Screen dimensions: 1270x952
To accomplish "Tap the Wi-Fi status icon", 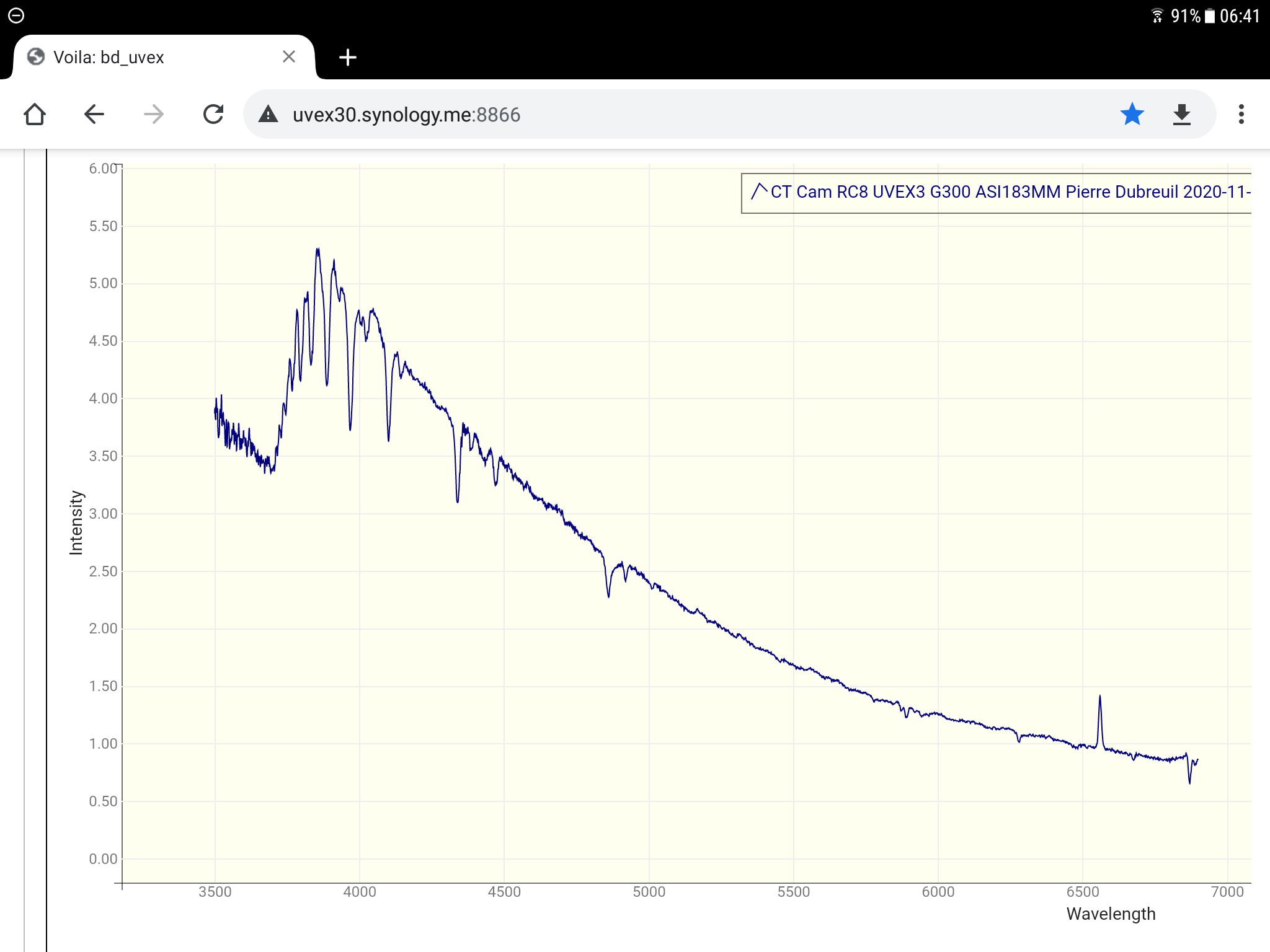I will 1157,16.
